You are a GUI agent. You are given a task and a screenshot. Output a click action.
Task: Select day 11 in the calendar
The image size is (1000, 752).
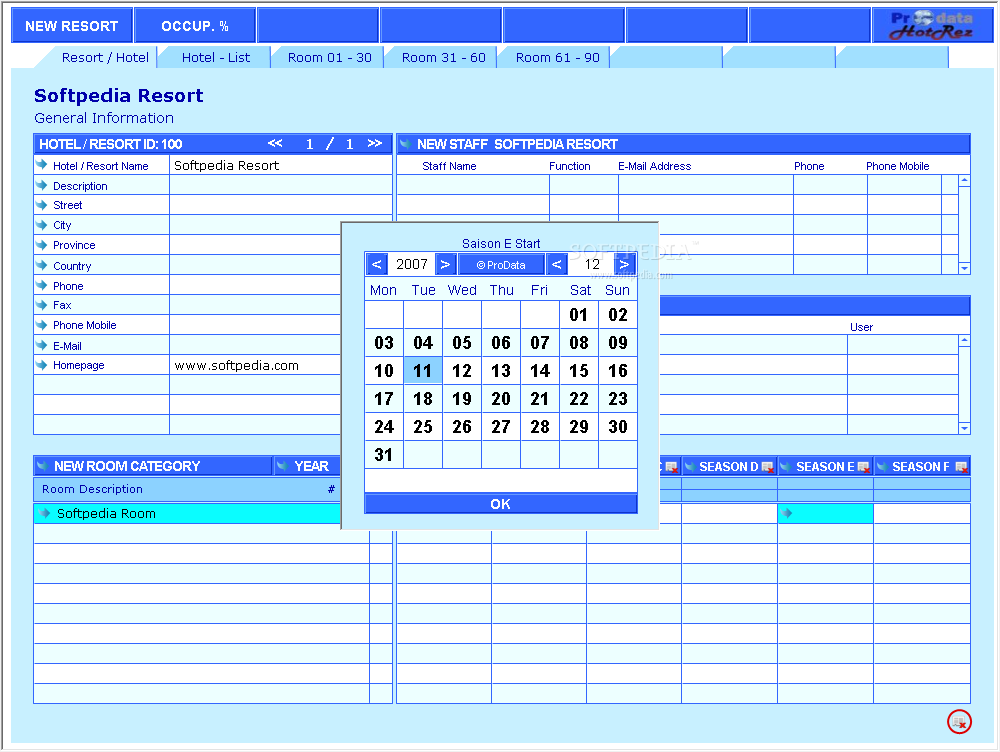(422, 371)
